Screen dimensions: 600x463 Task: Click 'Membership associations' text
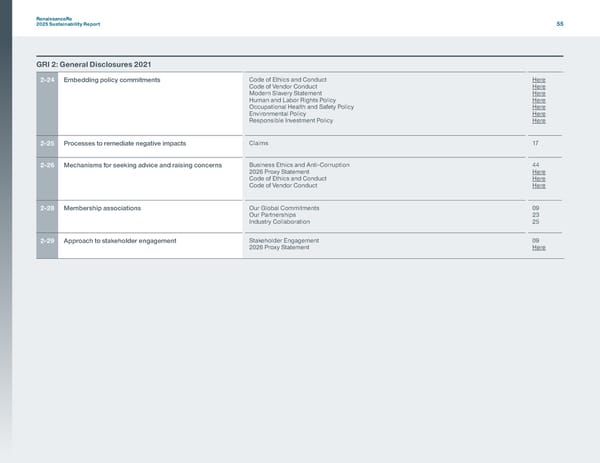(x=102, y=208)
